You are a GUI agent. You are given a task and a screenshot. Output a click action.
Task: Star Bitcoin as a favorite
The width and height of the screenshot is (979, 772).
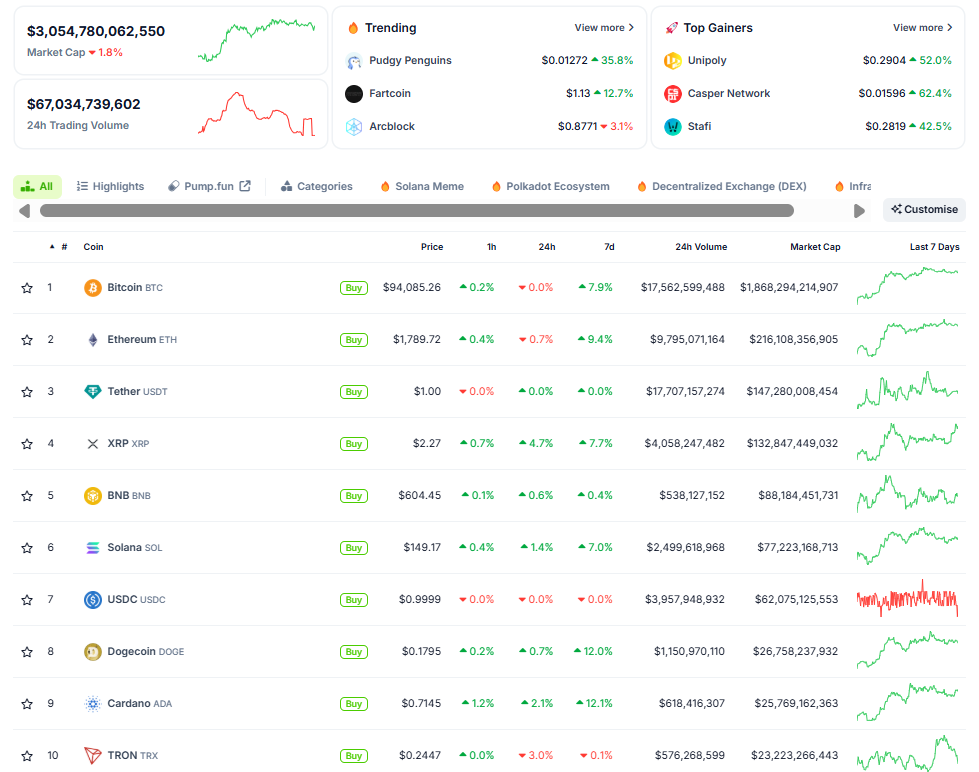click(27, 288)
